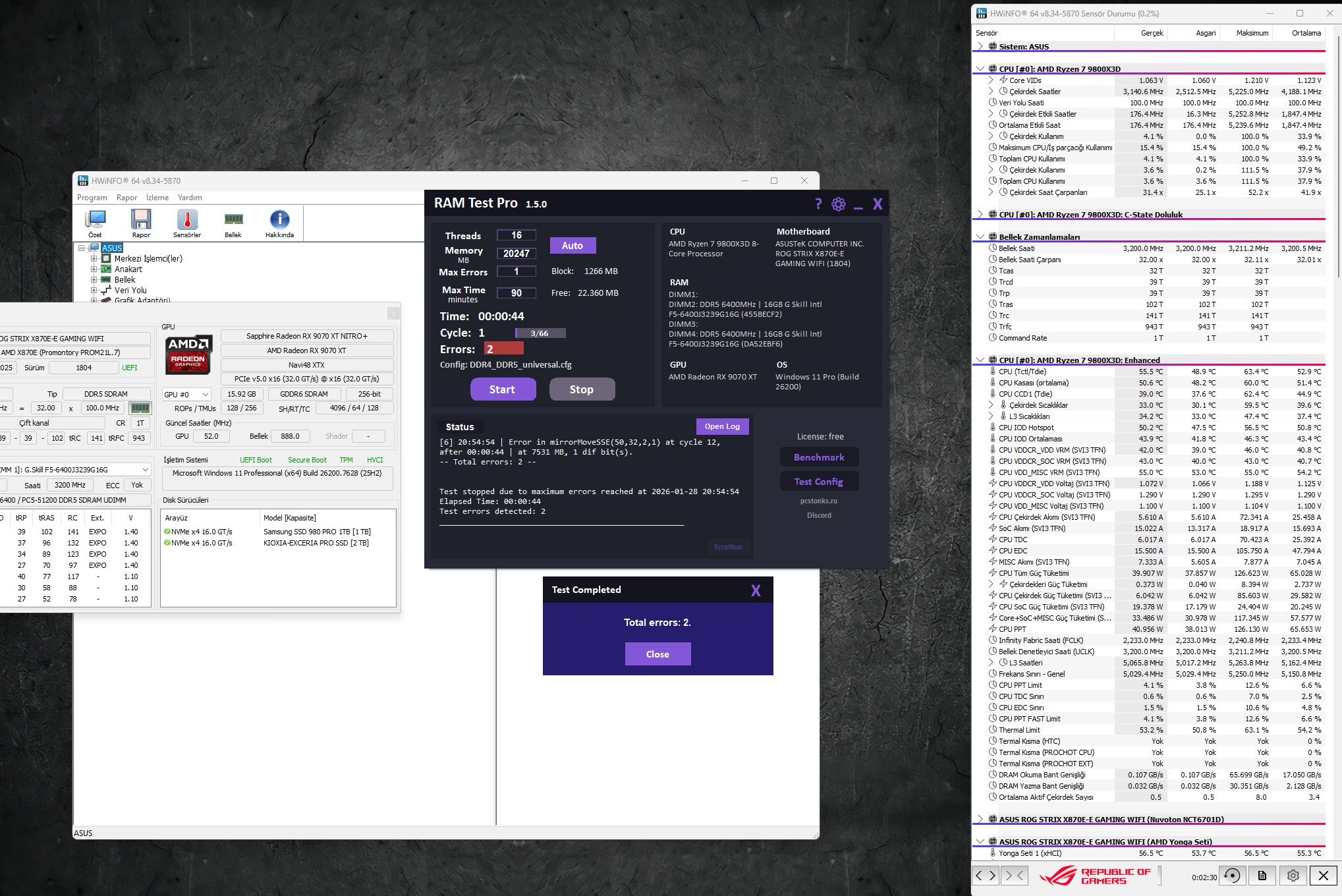
Task: Click the Maksimum column header
Action: point(1245,33)
